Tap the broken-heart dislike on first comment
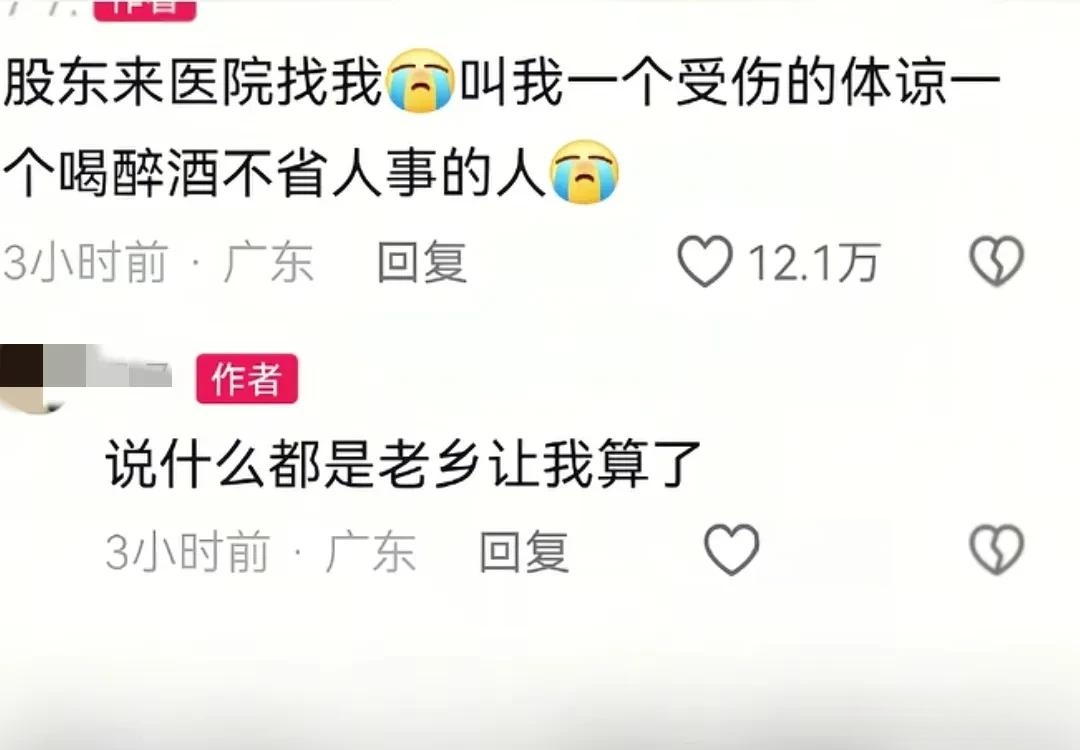Image resolution: width=1080 pixels, height=750 pixels. [997, 261]
